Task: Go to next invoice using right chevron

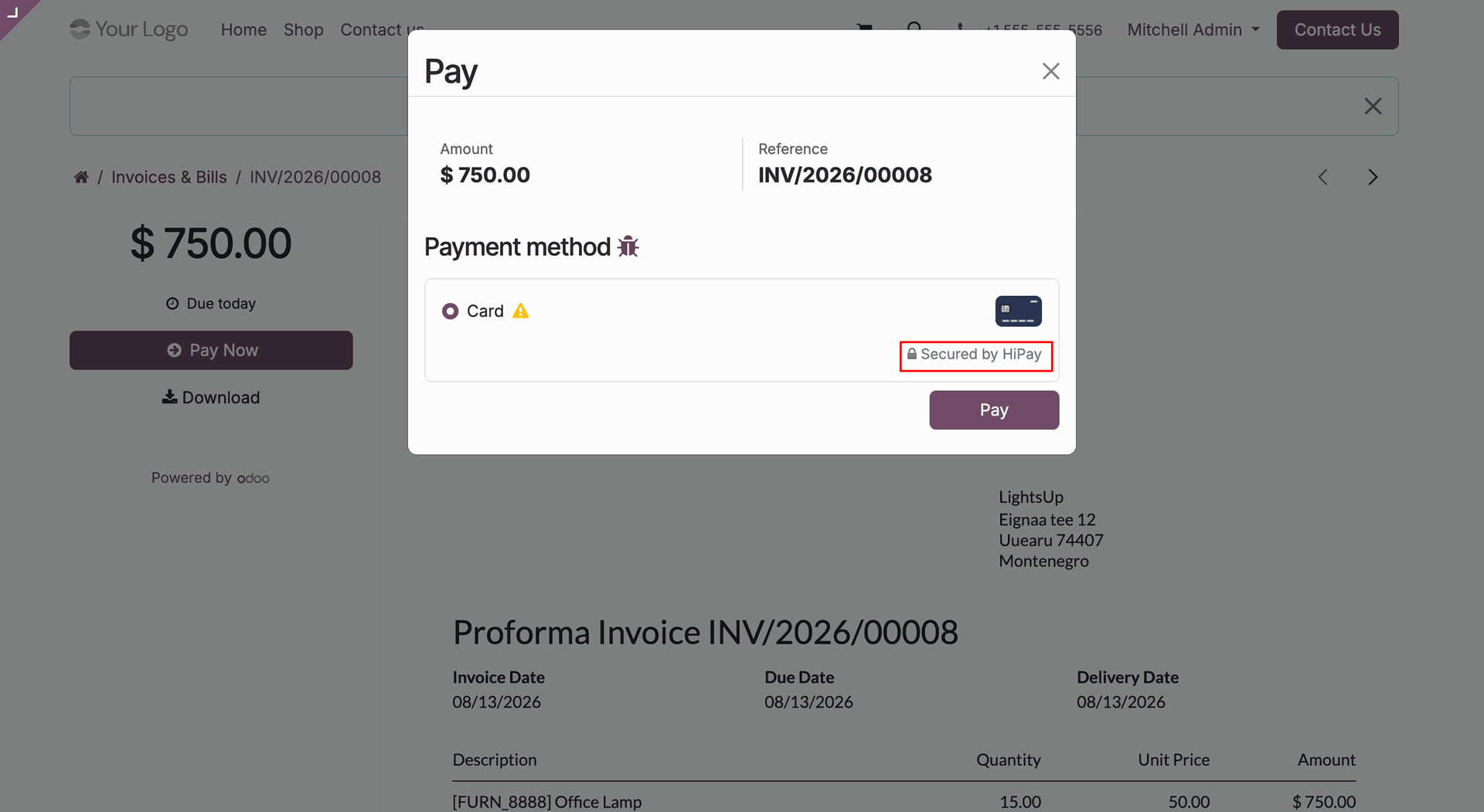Action: (x=1373, y=177)
